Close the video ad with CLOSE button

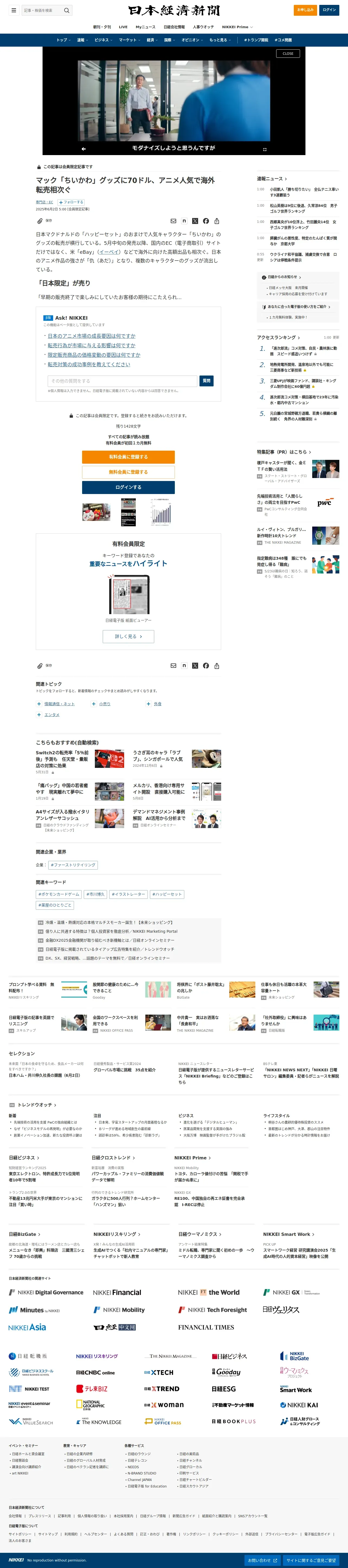click(288, 54)
